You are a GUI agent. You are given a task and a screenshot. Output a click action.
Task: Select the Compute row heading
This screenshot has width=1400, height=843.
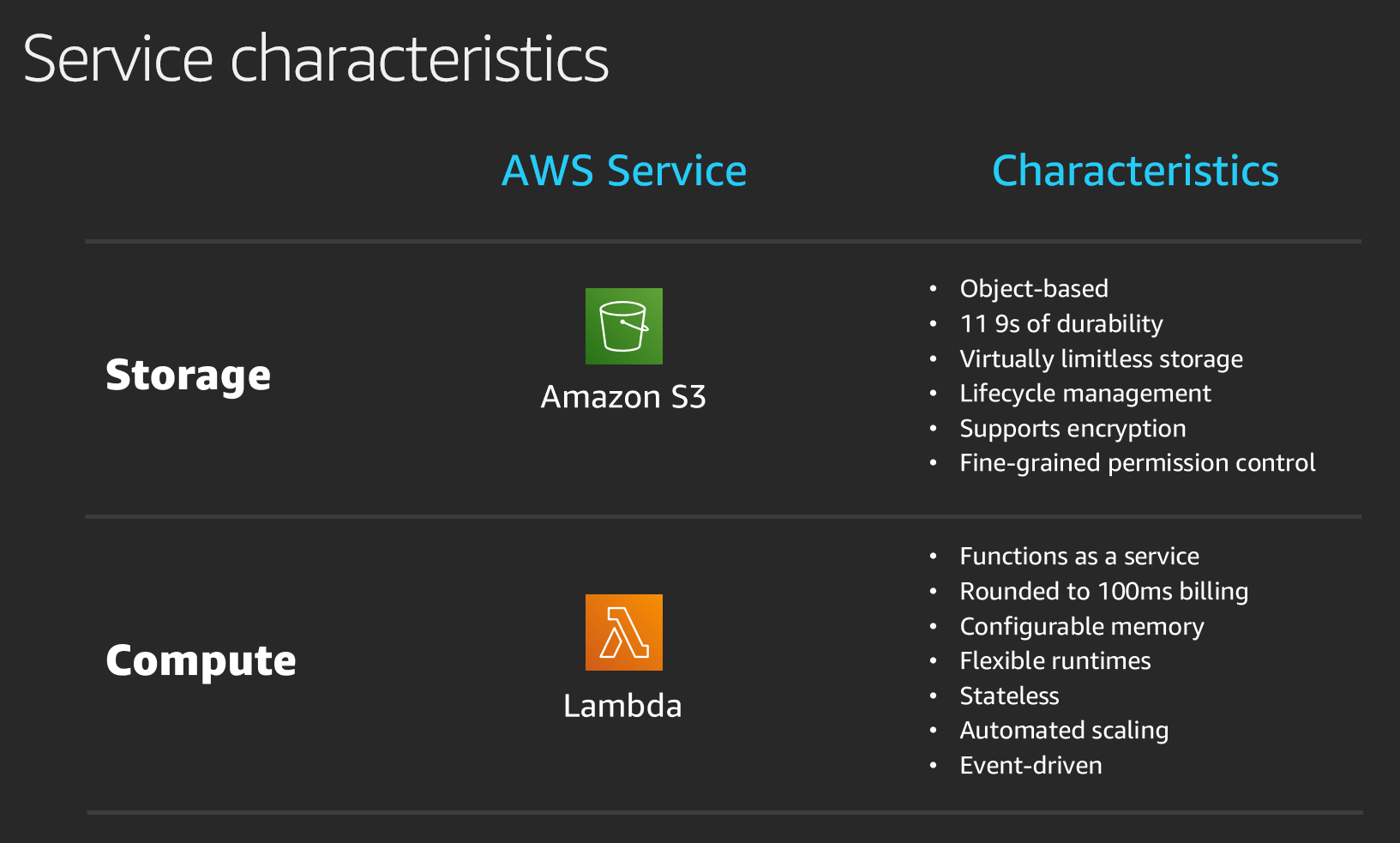coord(201,660)
